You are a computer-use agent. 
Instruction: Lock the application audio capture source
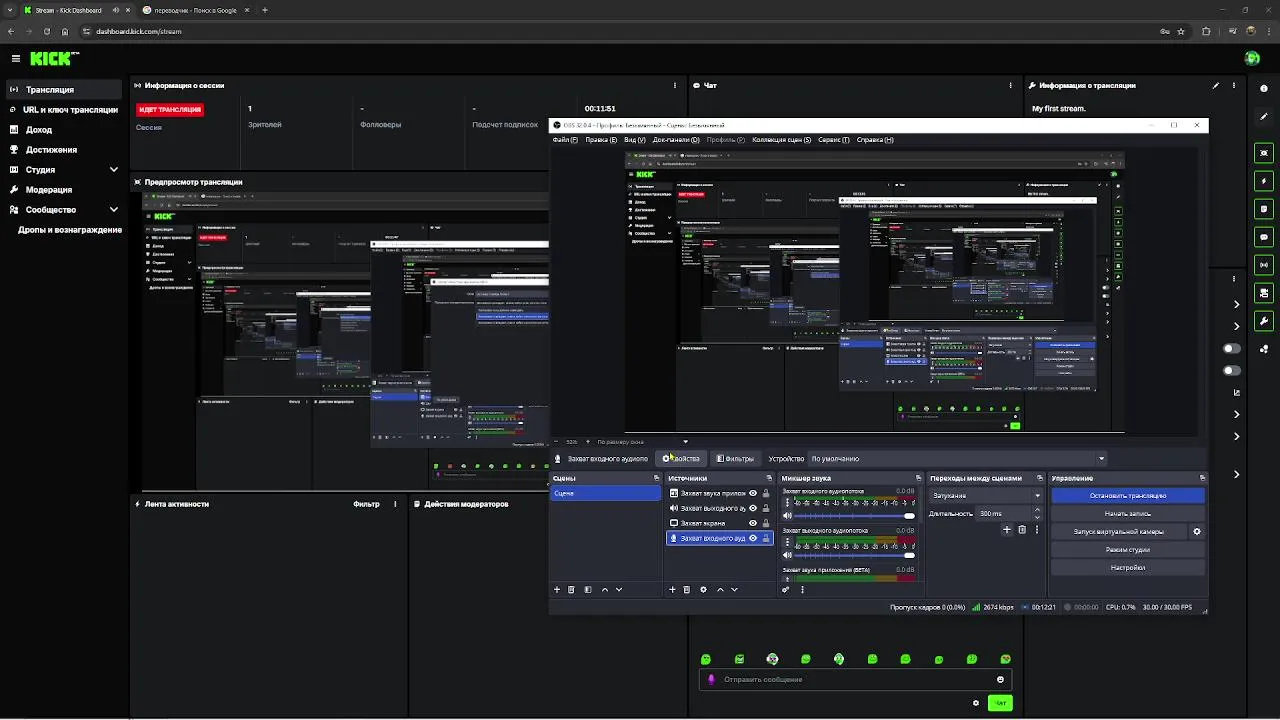pyautogui.click(x=767, y=494)
